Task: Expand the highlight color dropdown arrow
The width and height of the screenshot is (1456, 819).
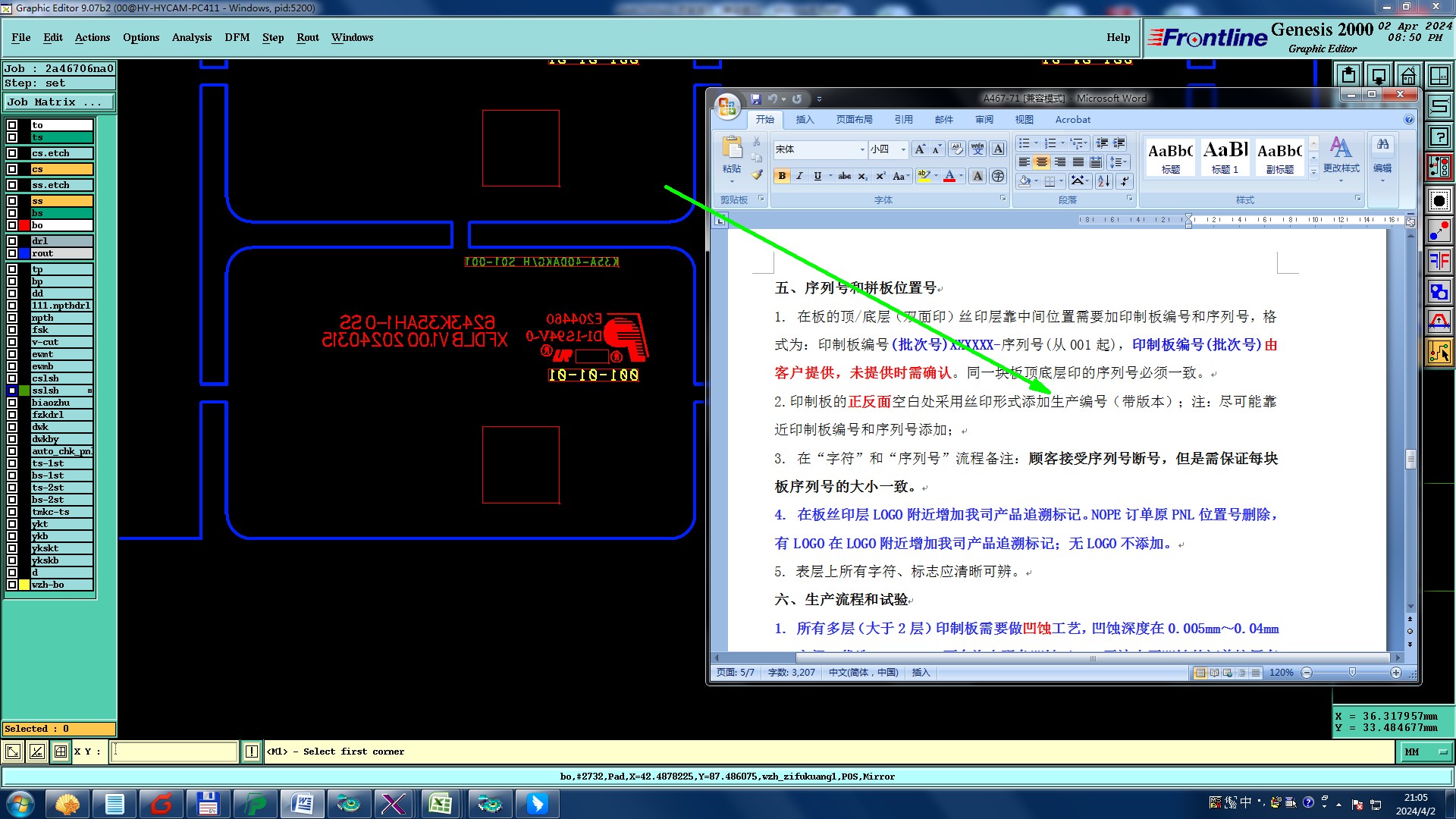Action: point(936,176)
